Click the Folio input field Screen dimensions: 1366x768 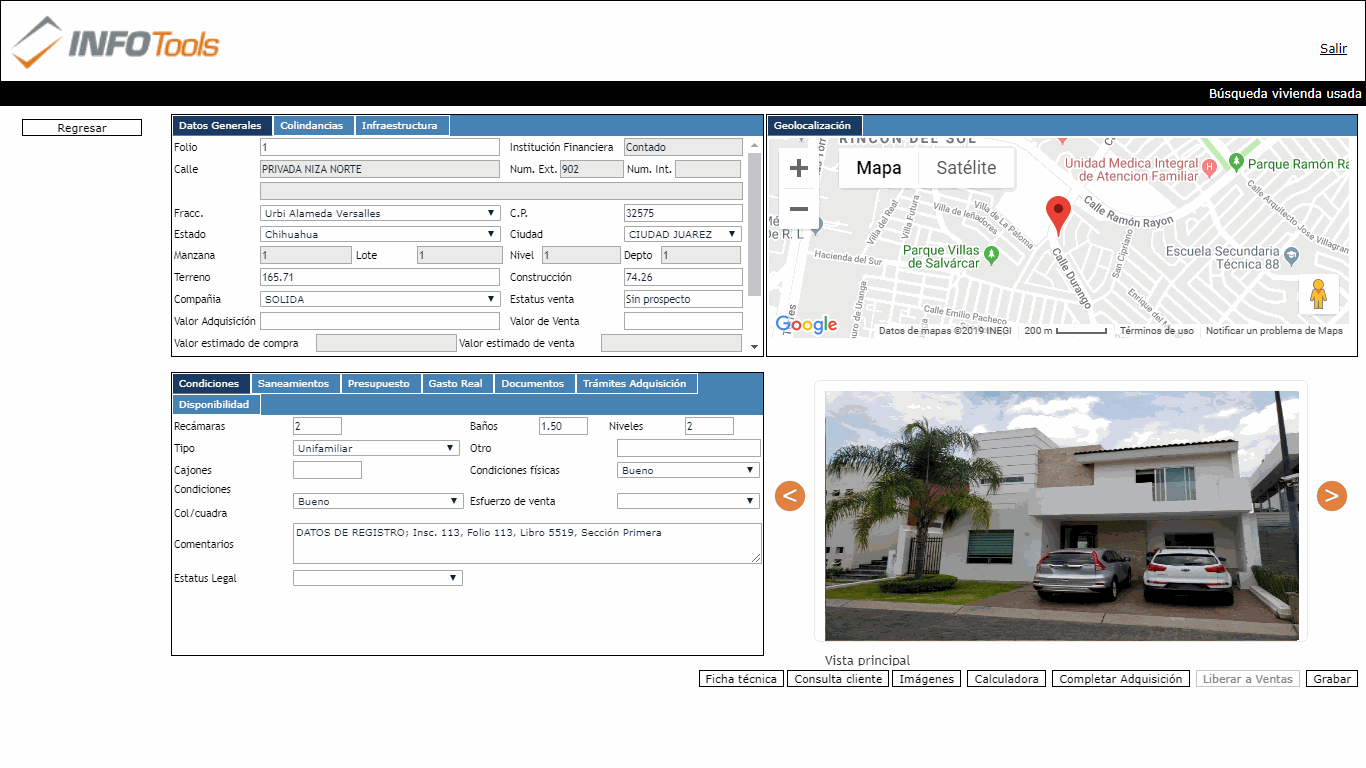380,147
